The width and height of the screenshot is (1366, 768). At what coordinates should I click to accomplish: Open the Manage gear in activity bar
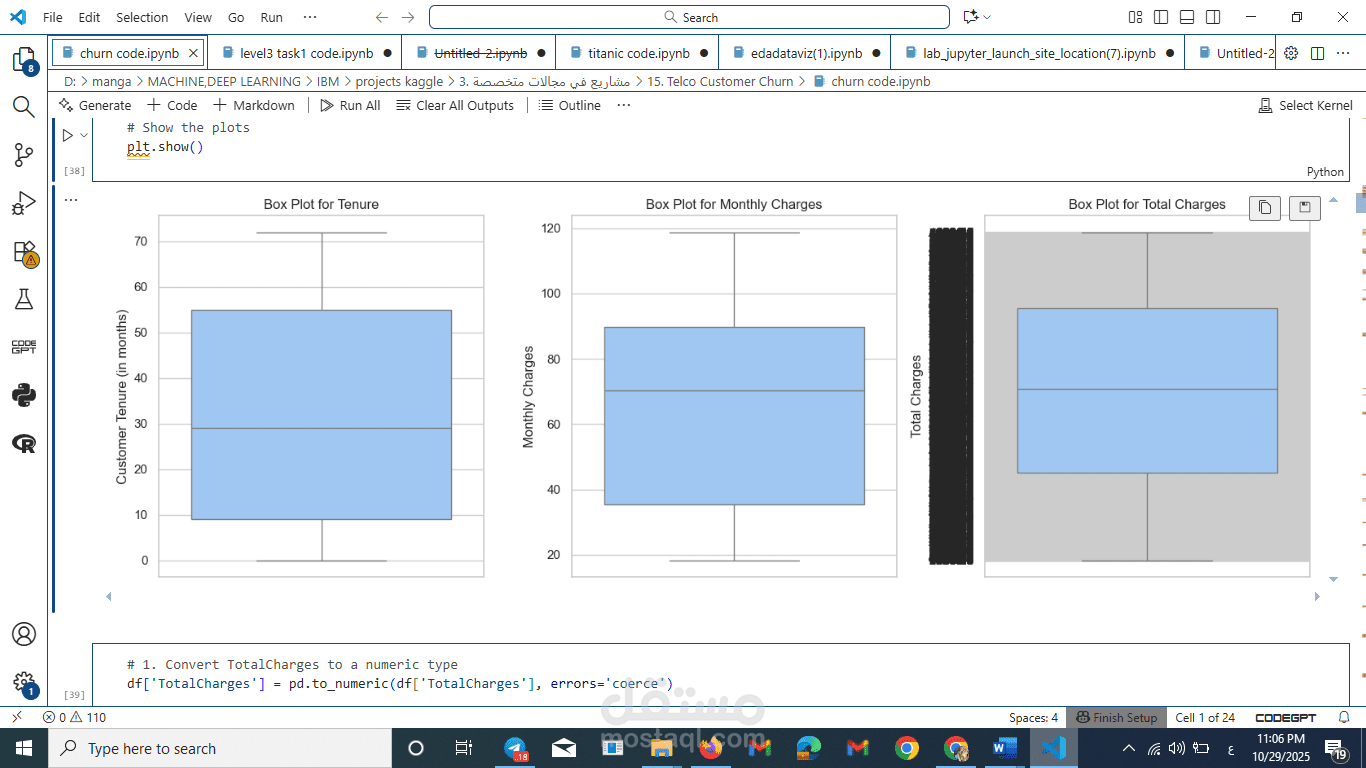click(24, 683)
